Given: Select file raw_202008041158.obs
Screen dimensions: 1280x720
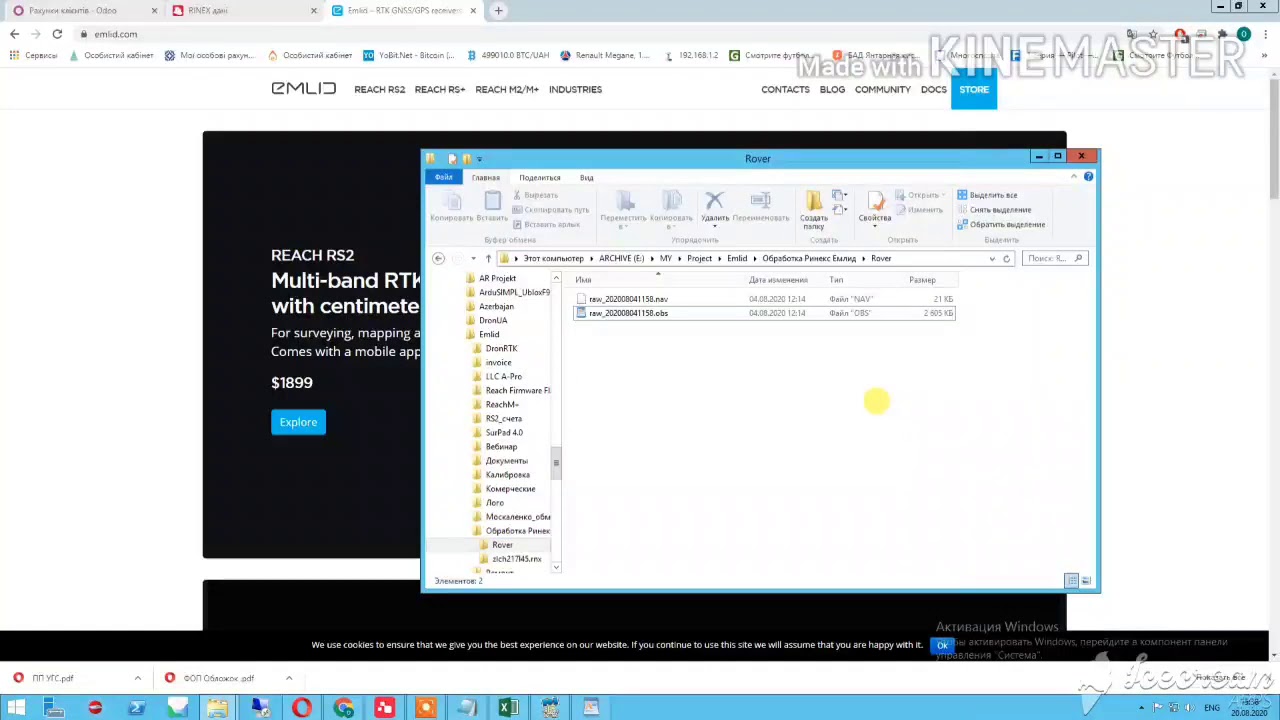Looking at the screenshot, I should [x=765, y=313].
